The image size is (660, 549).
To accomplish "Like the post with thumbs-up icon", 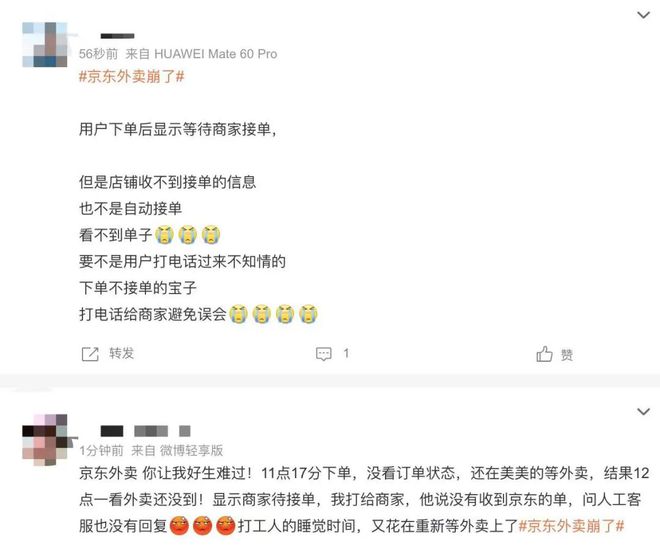I will click(x=544, y=354).
